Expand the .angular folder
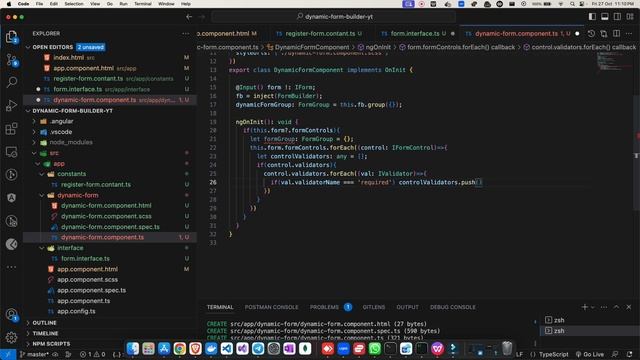 62,121
